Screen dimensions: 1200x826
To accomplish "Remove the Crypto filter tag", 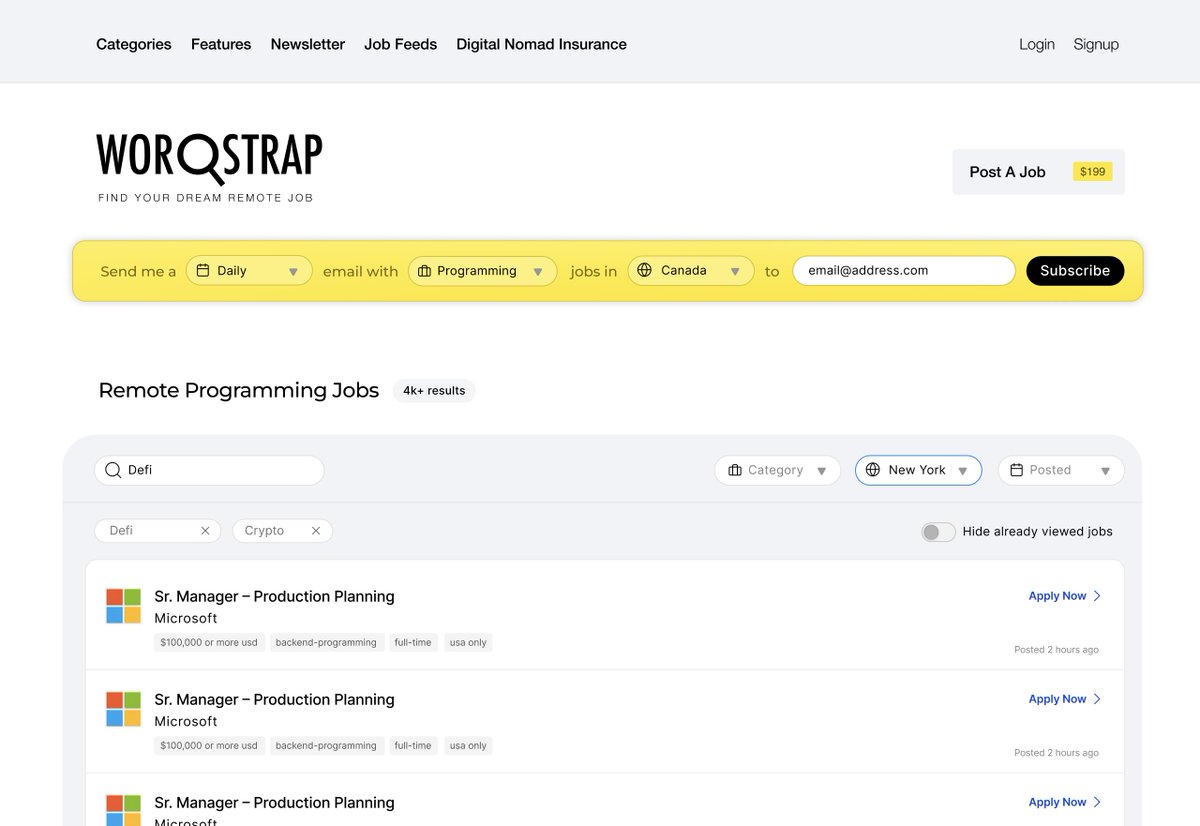I will coord(316,531).
